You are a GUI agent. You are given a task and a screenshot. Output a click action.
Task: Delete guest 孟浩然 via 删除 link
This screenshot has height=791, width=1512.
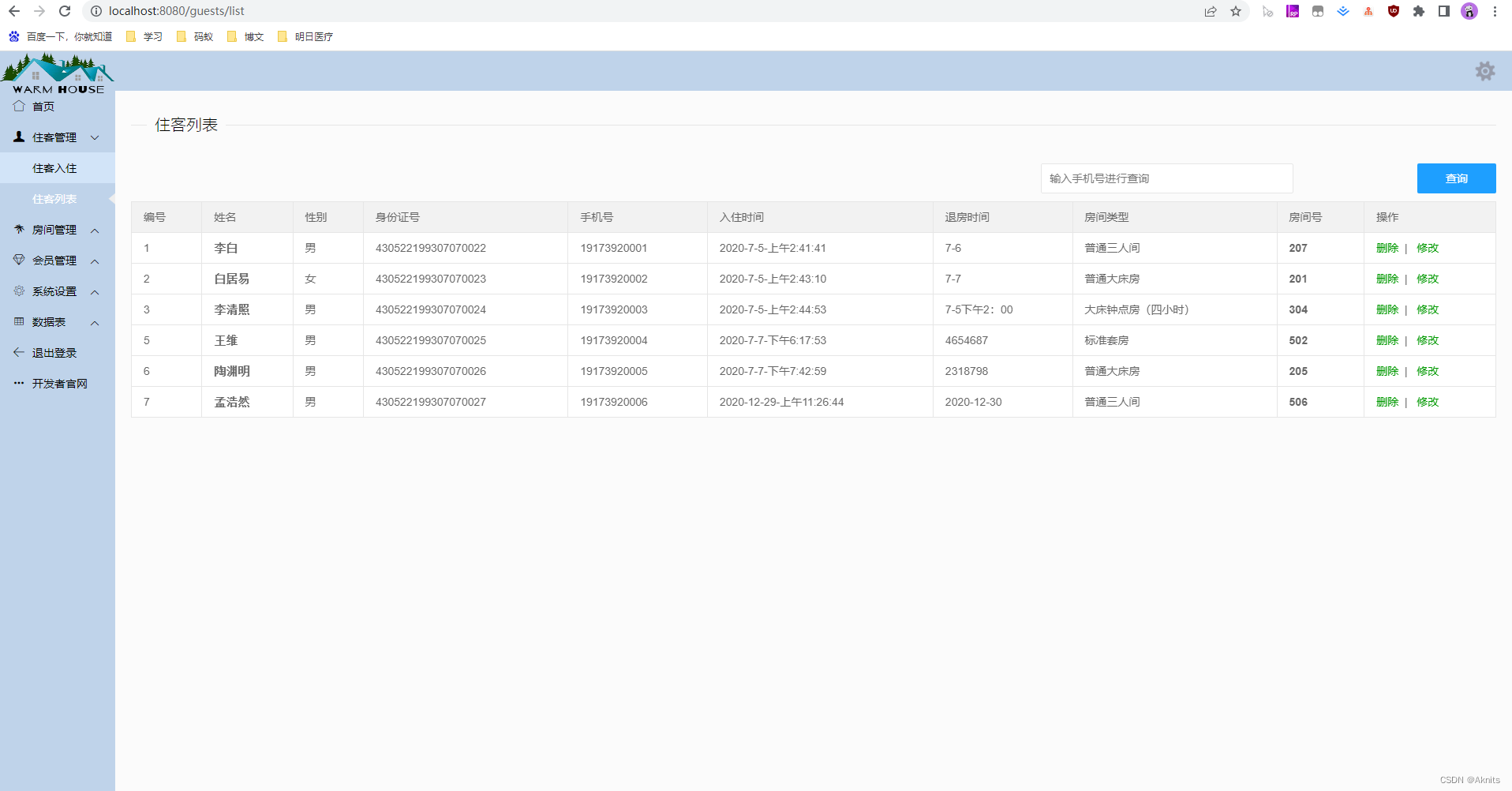1387,402
